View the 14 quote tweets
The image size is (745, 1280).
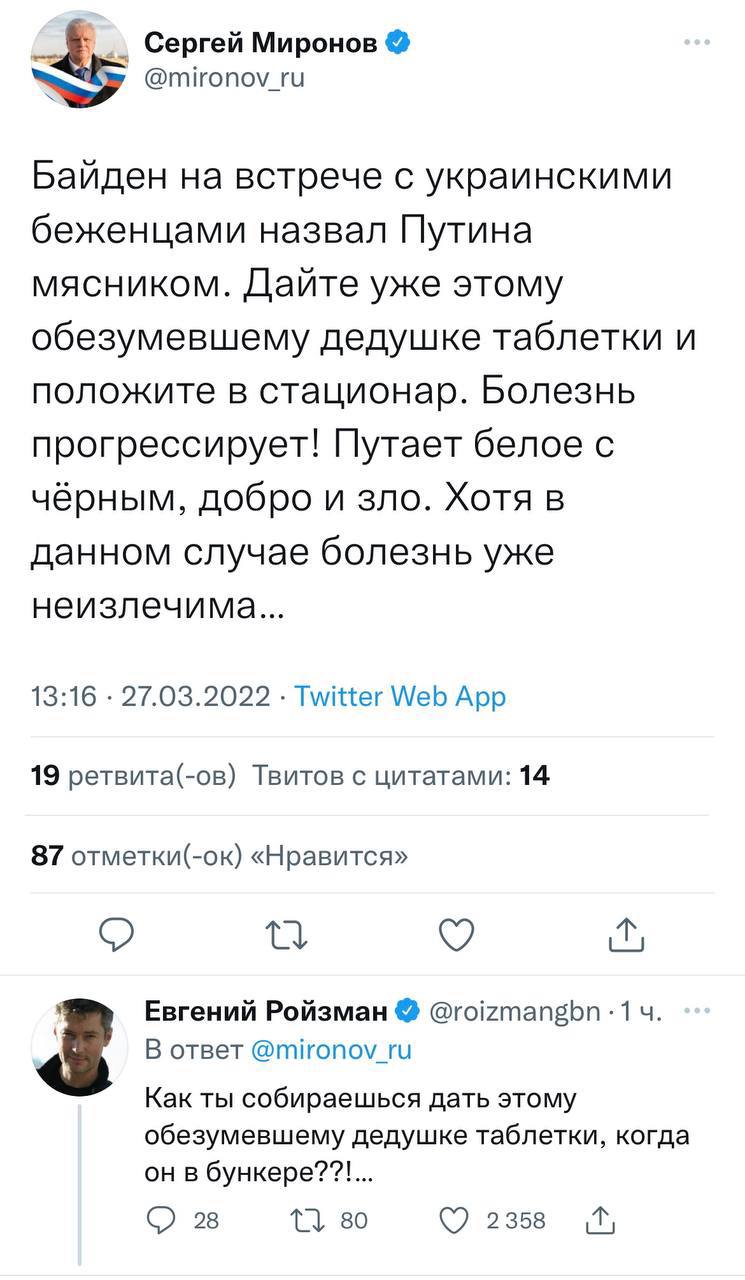400,775
